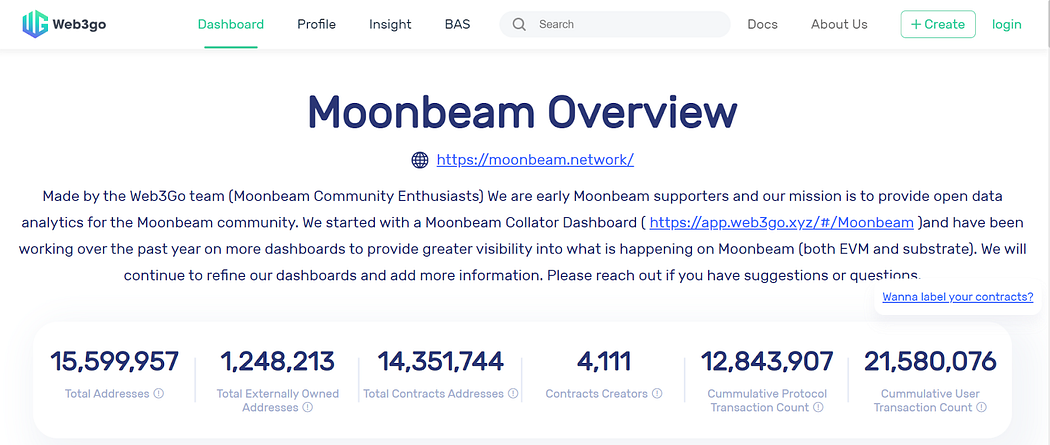Click info icon for Cummulative User Transaction Count
The image size is (1050, 445).
pos(982,407)
